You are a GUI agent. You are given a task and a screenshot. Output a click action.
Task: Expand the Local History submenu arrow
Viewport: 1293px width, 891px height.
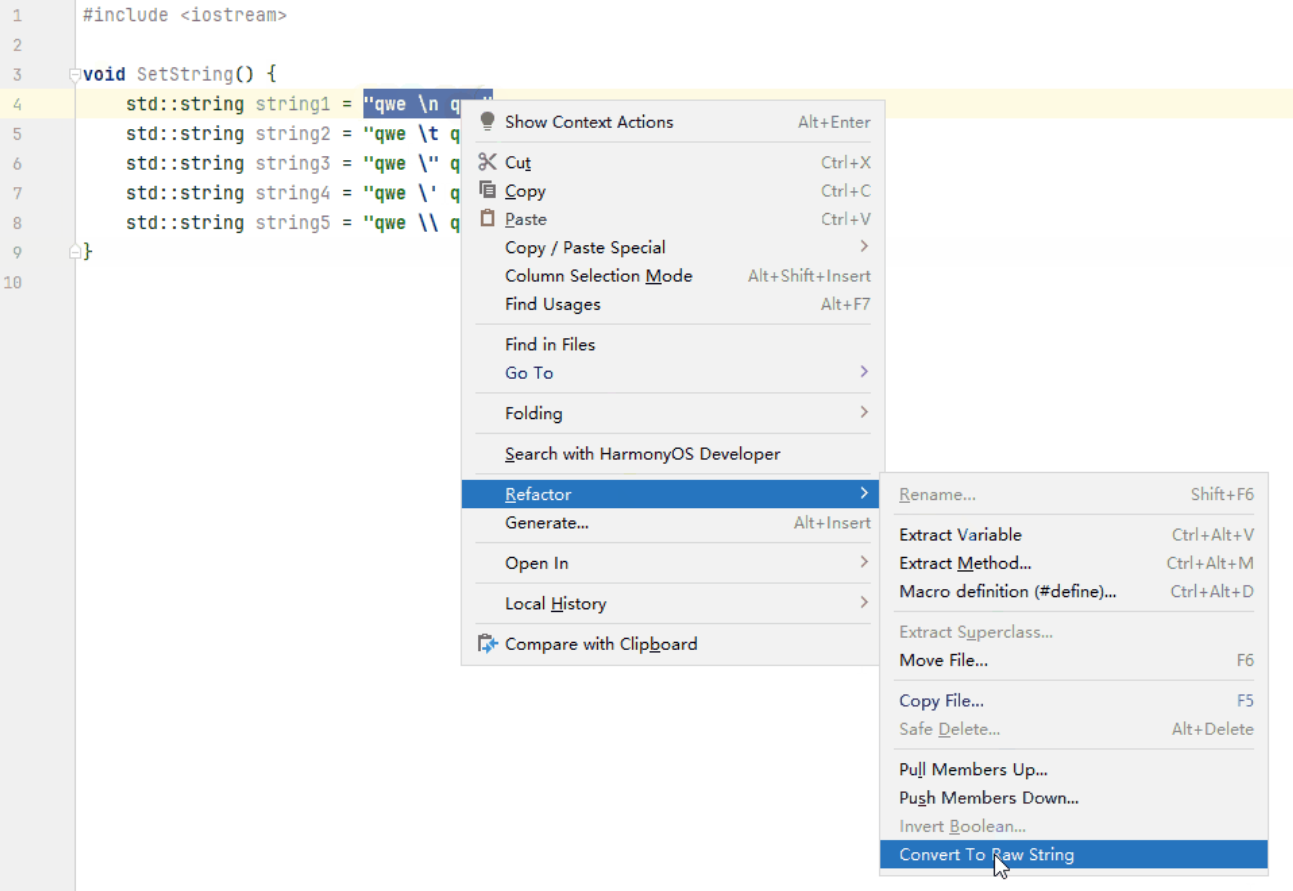(864, 603)
